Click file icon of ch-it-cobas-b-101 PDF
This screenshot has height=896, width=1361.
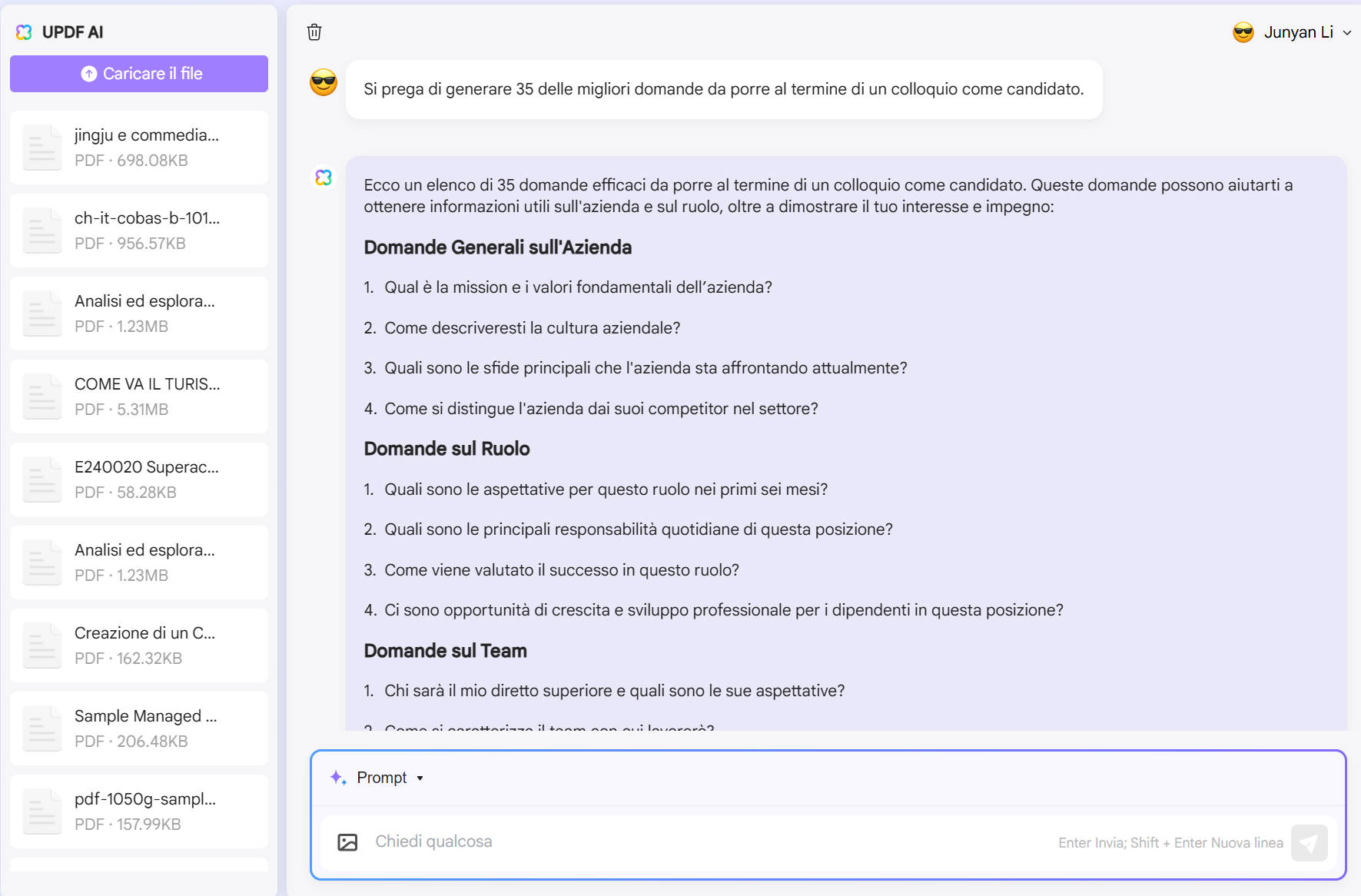tap(42, 231)
